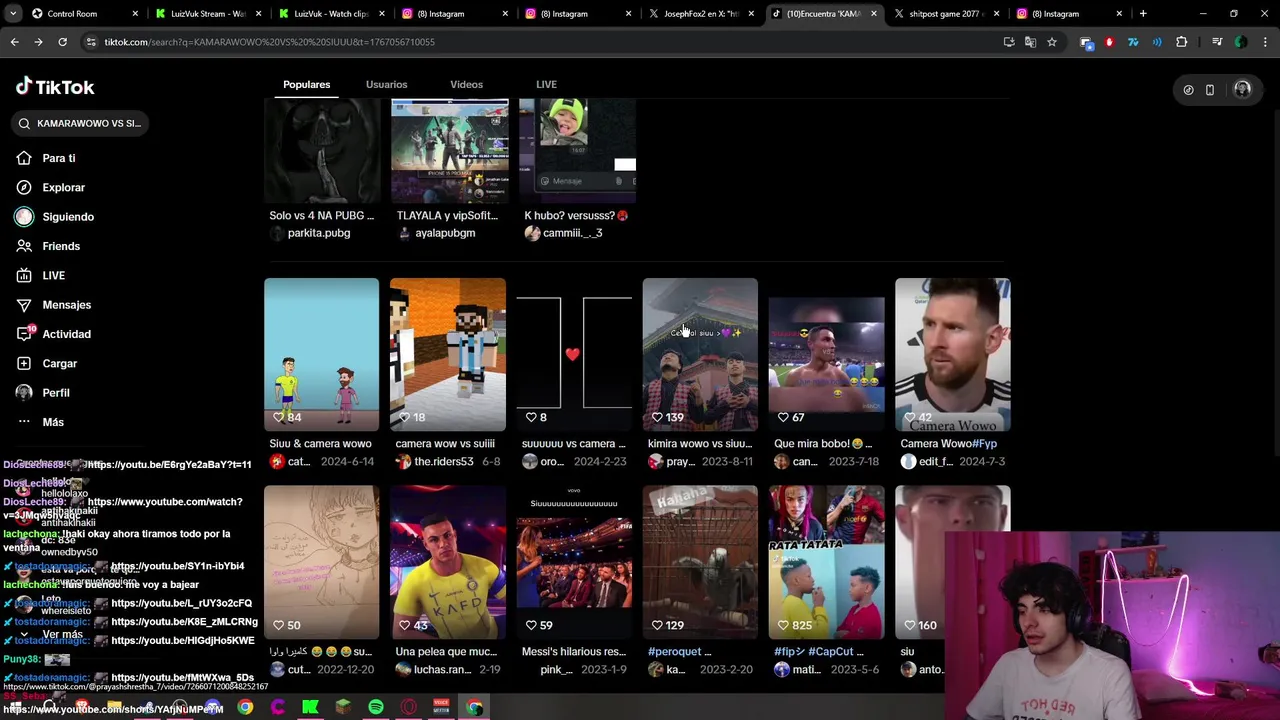1280x720 pixels.
Task: Open the Camera Wowo #Fyp Messi video
Action: [952, 354]
